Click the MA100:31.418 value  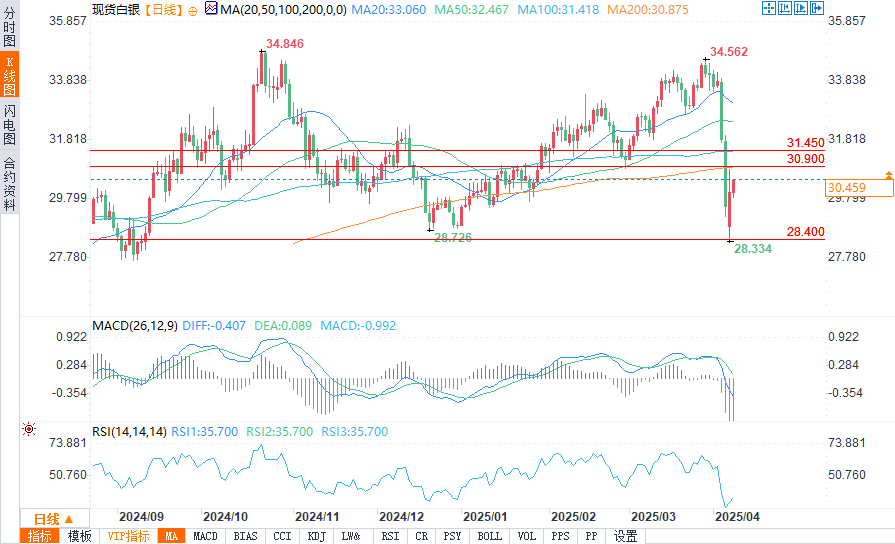coord(558,10)
